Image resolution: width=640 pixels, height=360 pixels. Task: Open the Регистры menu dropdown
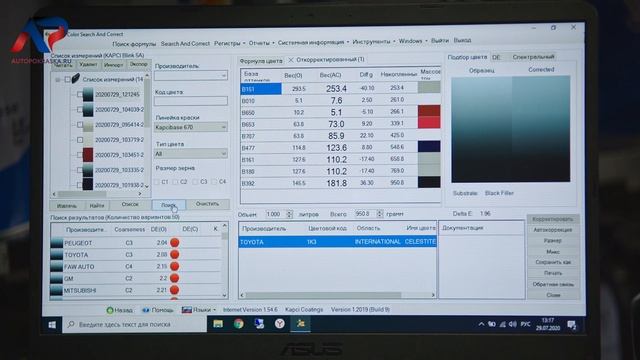pos(230,43)
